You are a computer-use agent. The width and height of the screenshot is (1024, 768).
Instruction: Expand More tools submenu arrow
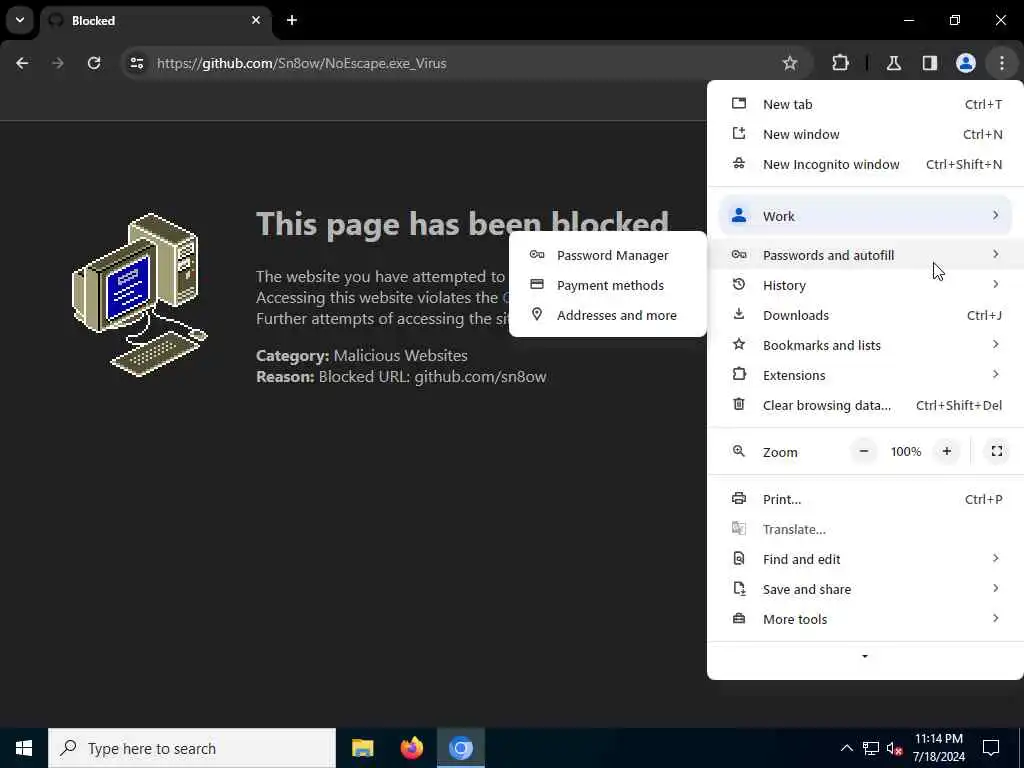[995, 618]
